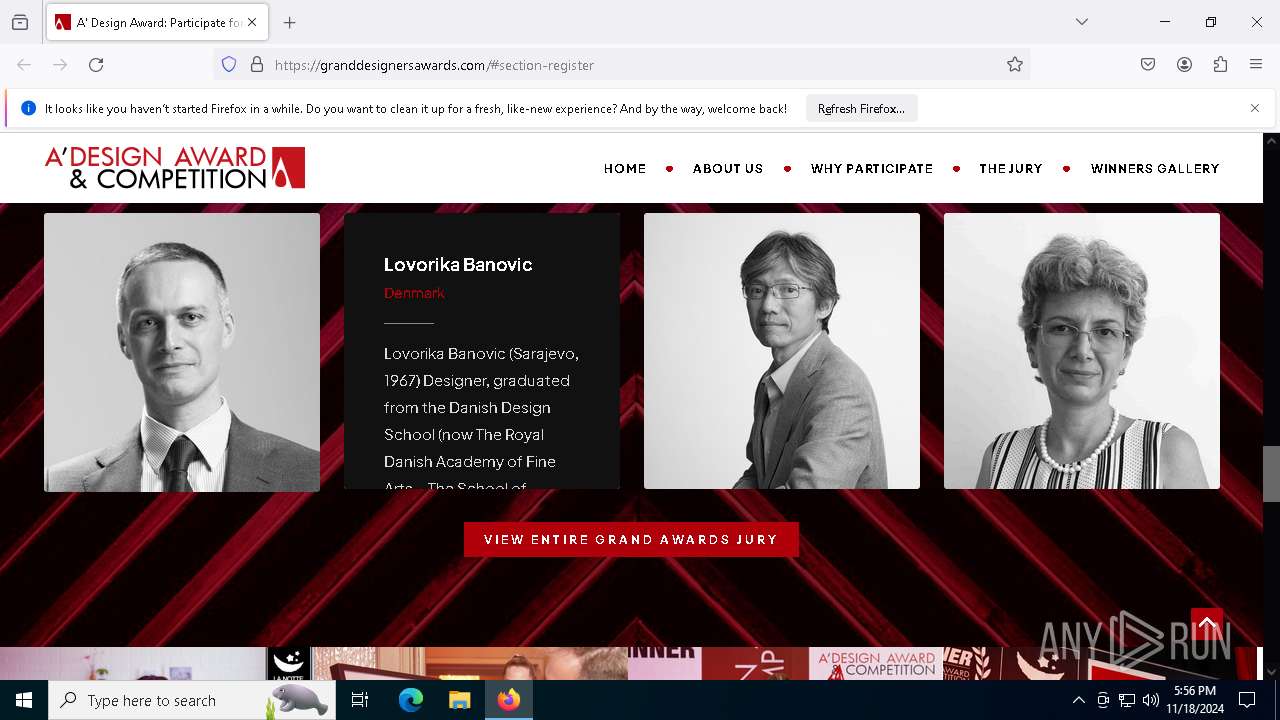Go to the HOME menu item
Viewport: 1280px width, 720px height.
pos(625,169)
